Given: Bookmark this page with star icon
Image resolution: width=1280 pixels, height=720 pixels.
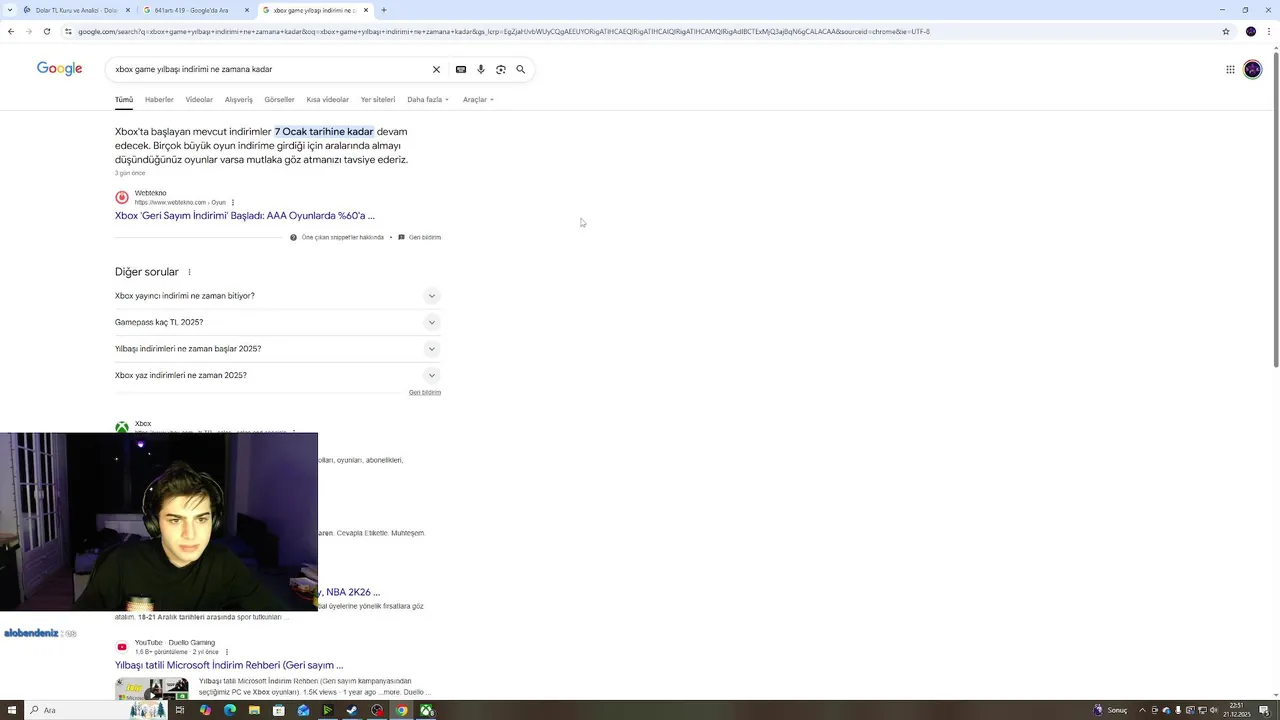Looking at the screenshot, I should 1226,31.
